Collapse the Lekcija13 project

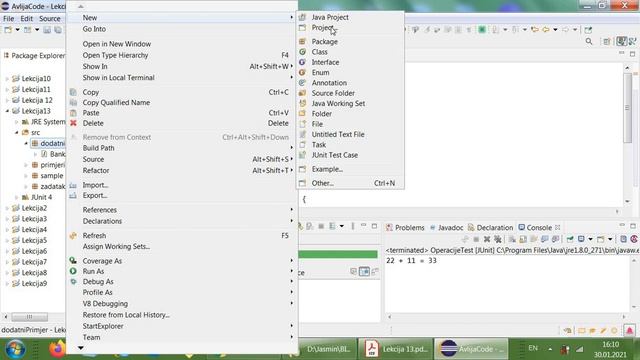click(7, 111)
